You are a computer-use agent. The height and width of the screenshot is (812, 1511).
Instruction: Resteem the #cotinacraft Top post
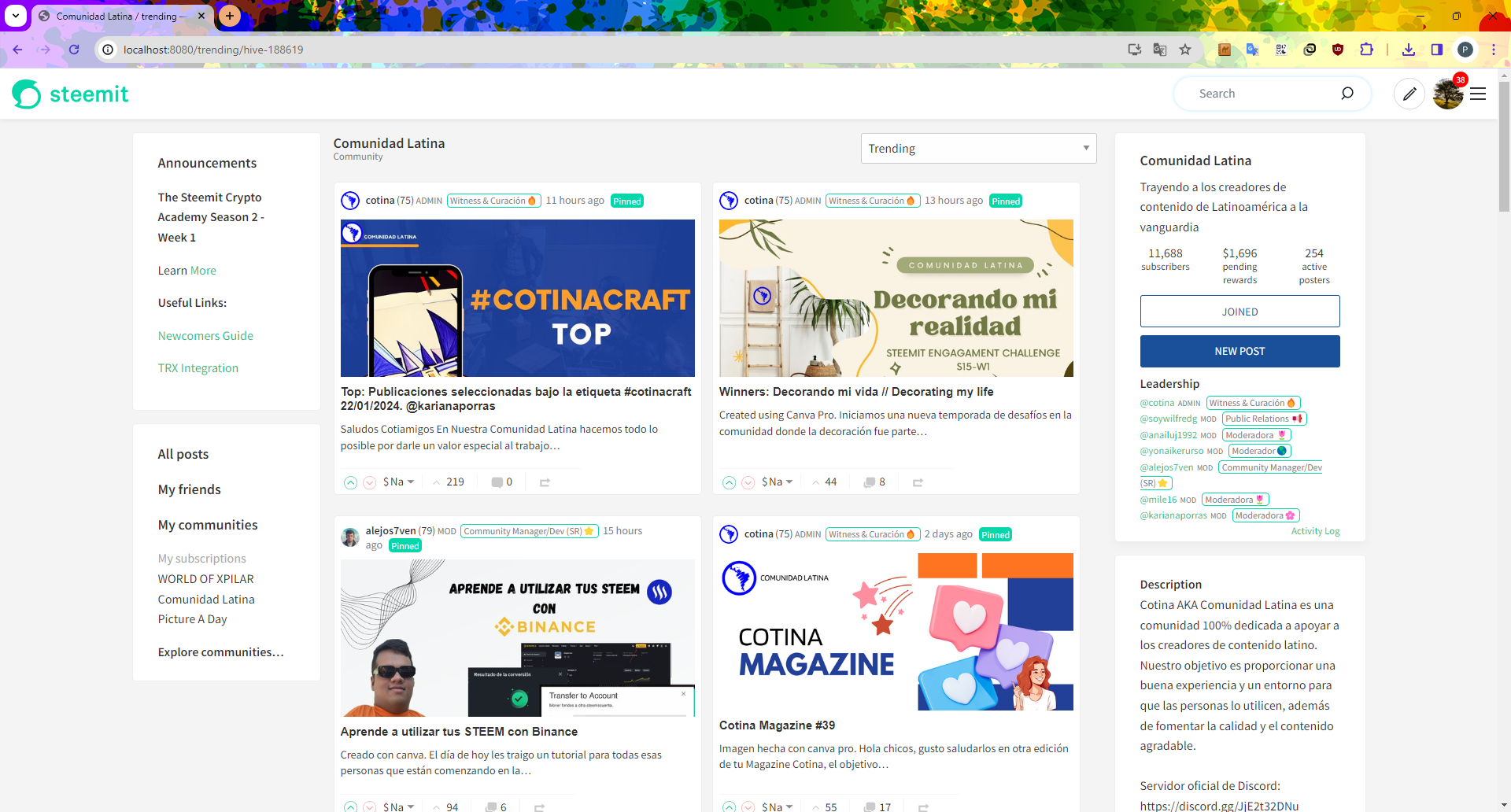click(545, 482)
